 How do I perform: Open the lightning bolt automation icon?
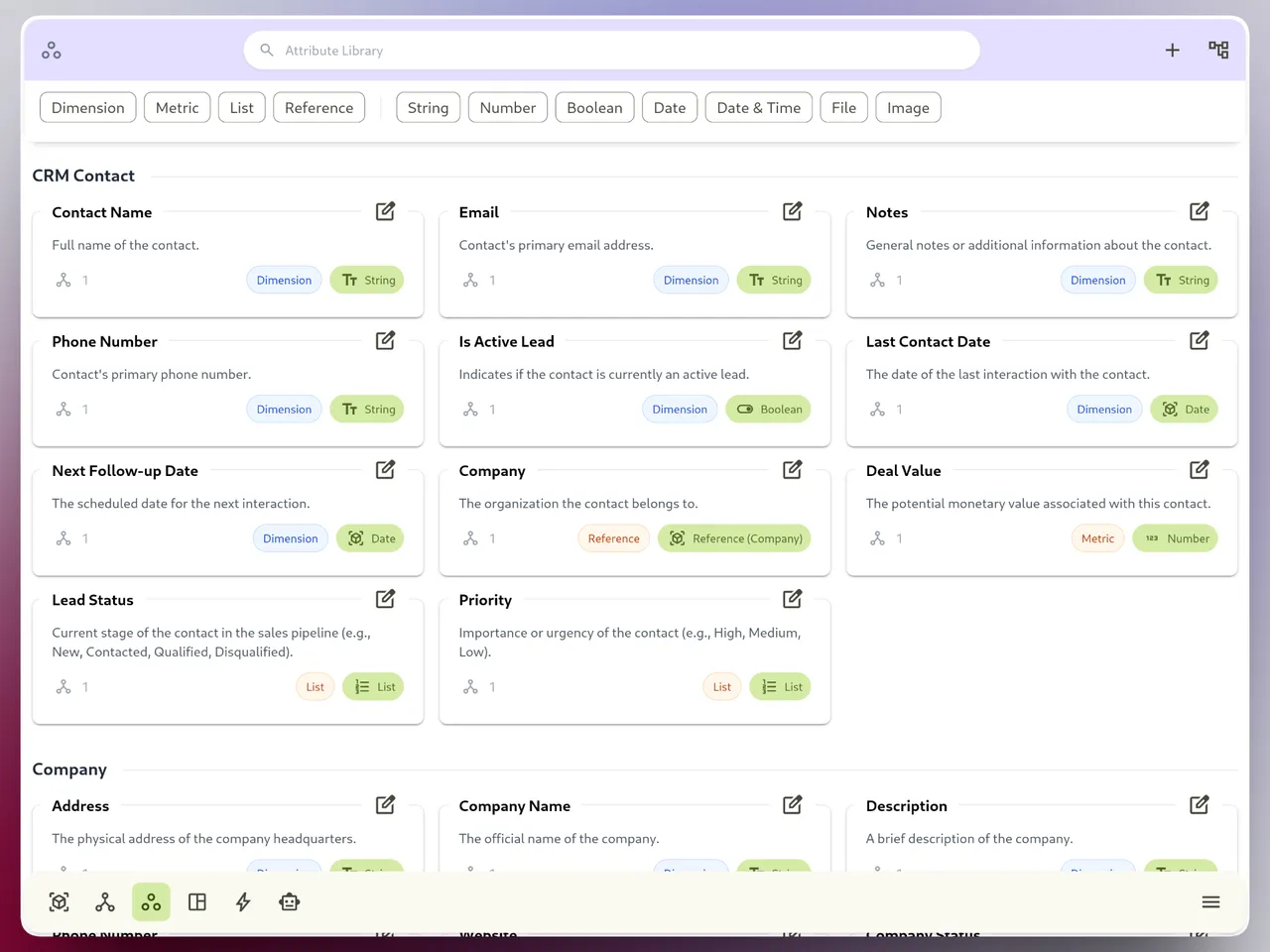pos(243,902)
